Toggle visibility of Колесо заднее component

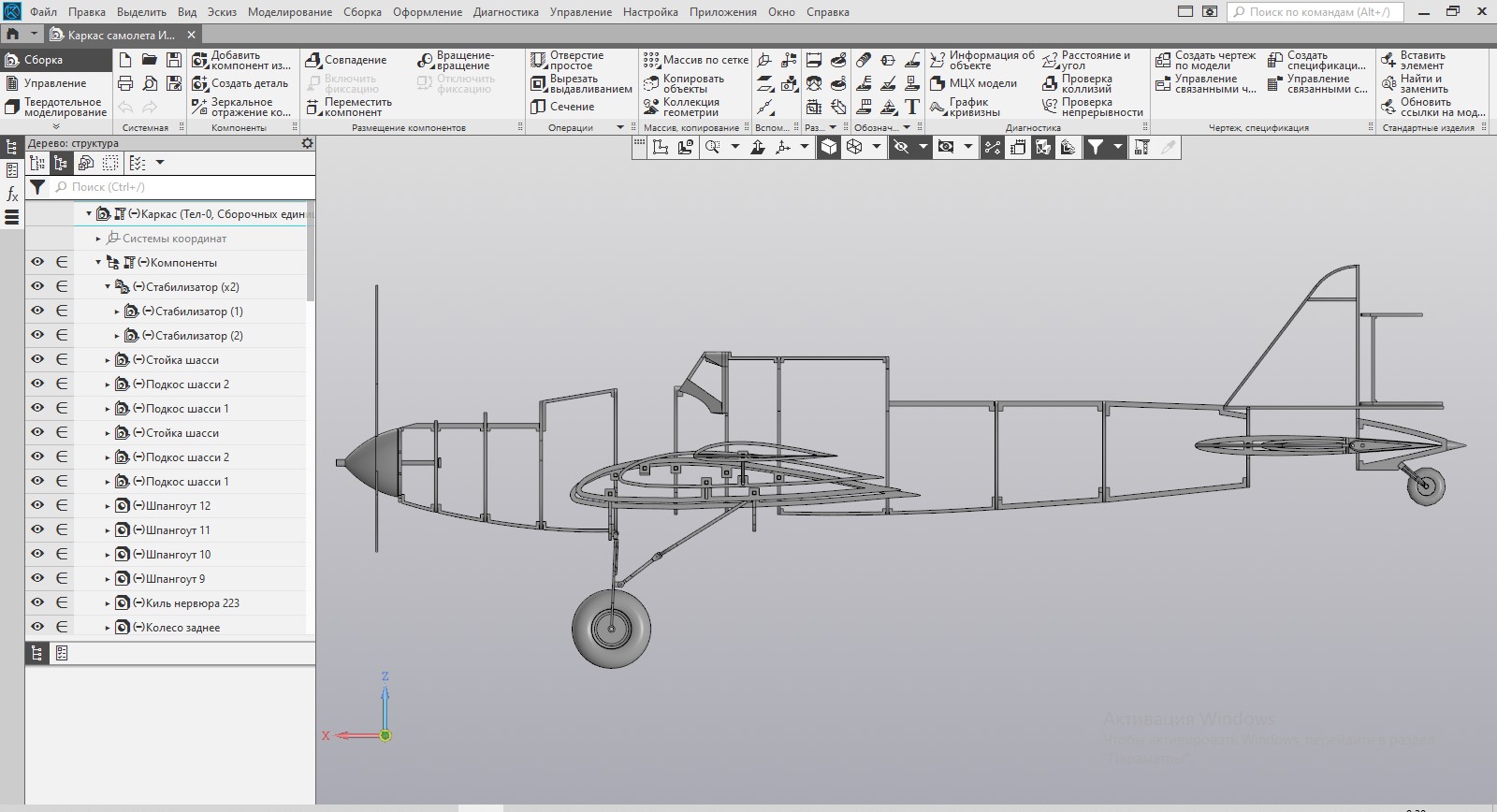coord(37,627)
